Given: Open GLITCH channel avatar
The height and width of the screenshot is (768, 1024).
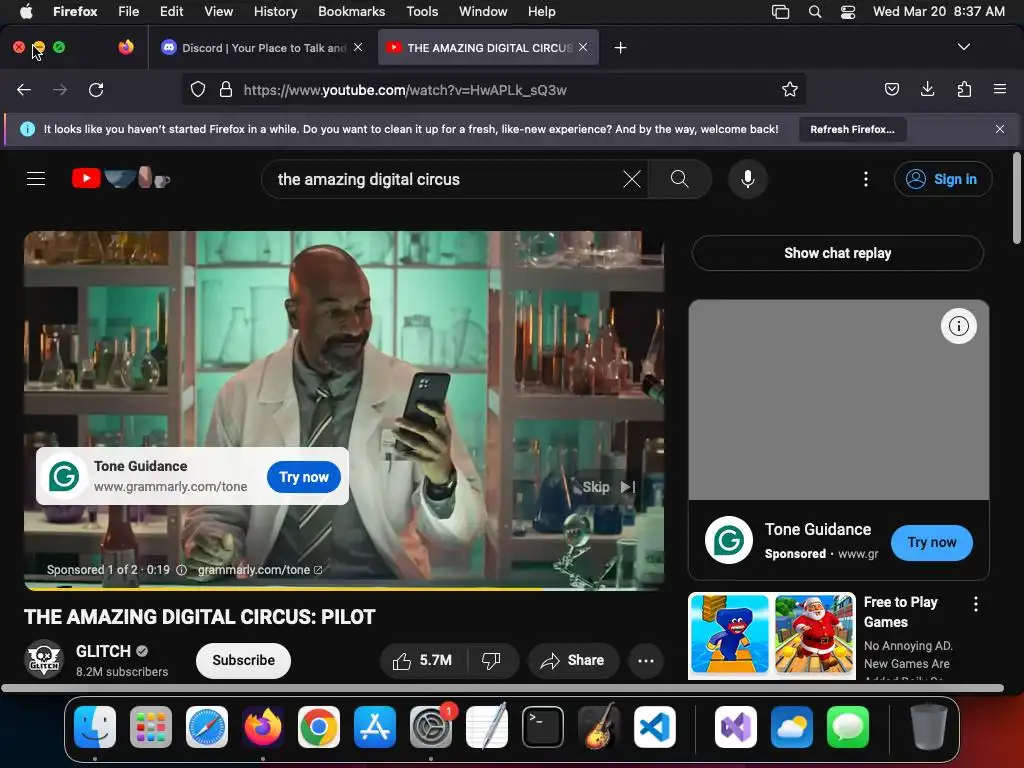Looking at the screenshot, I should [x=44, y=659].
